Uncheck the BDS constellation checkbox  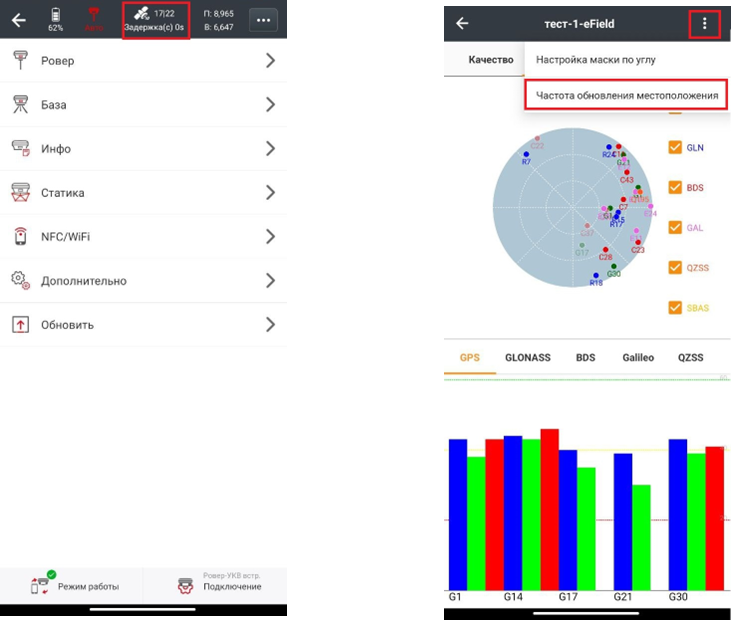[x=675, y=187]
